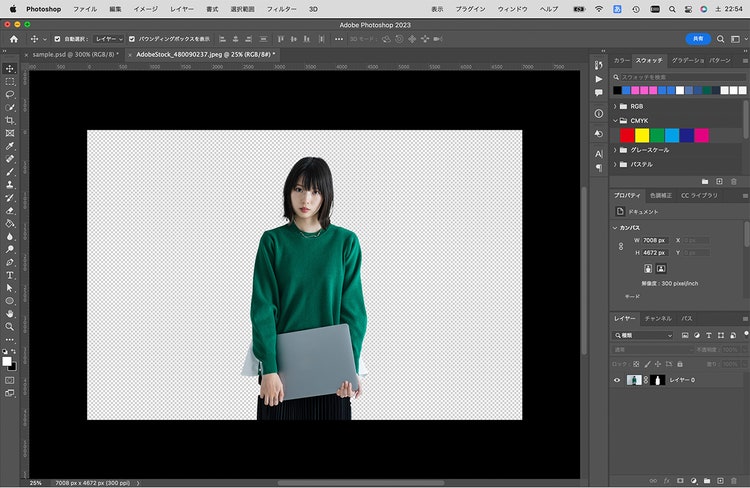The width and height of the screenshot is (750, 488).
Task: Select the layer 0 mask thumbnail
Action: tap(658, 380)
